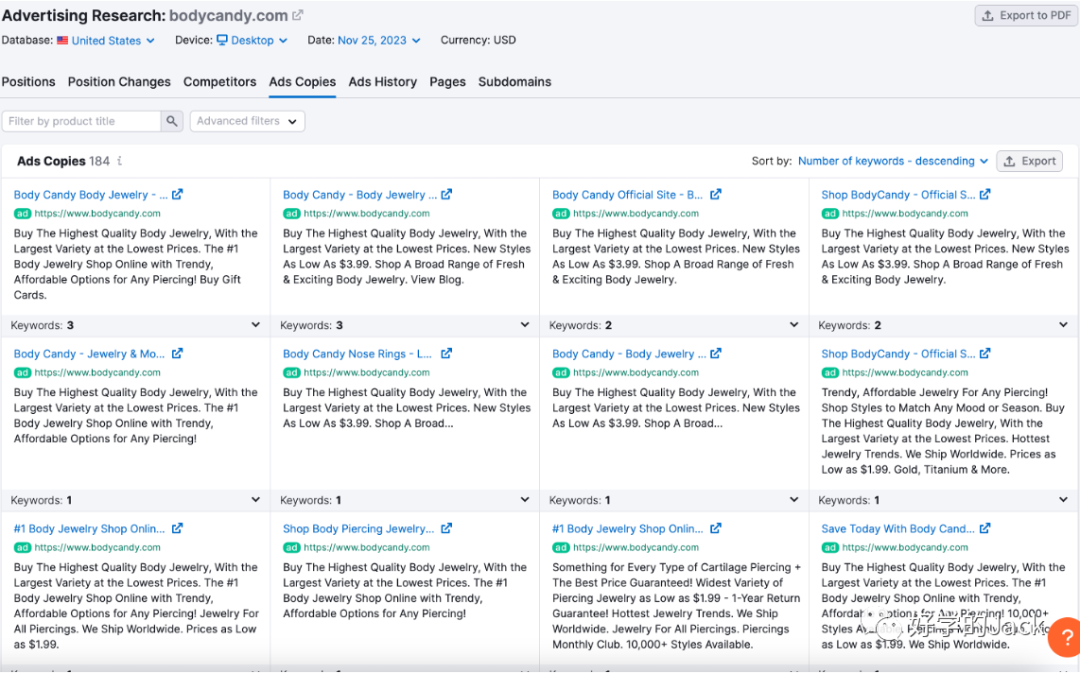This screenshot has height=673, width=1080.
Task: Open the 'Shop Body Piercing Jewelry' ad title
Action: (x=358, y=529)
